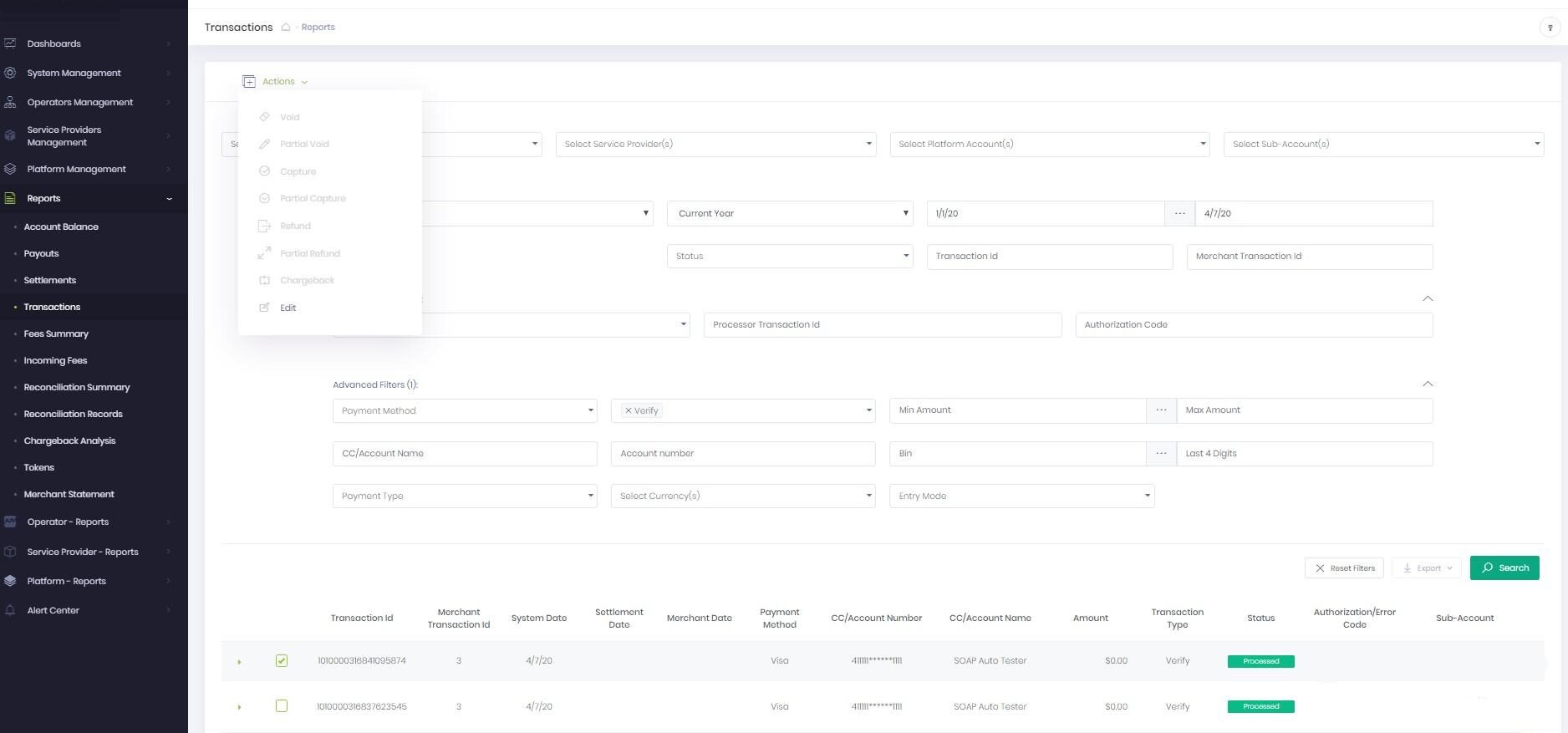Select Chargeback Analysis in Reports menu
Screen dimensions: 1568x733
(x=69, y=440)
